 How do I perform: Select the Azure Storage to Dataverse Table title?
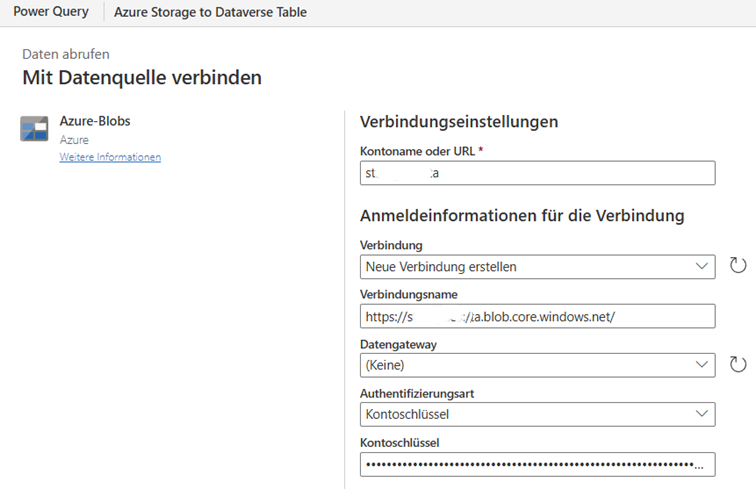(210, 13)
